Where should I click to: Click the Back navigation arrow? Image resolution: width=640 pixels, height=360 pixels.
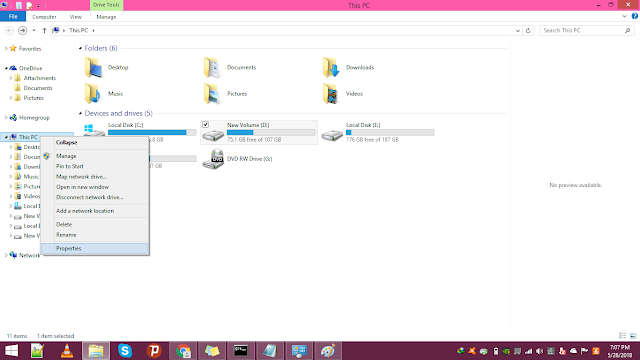pos(9,30)
